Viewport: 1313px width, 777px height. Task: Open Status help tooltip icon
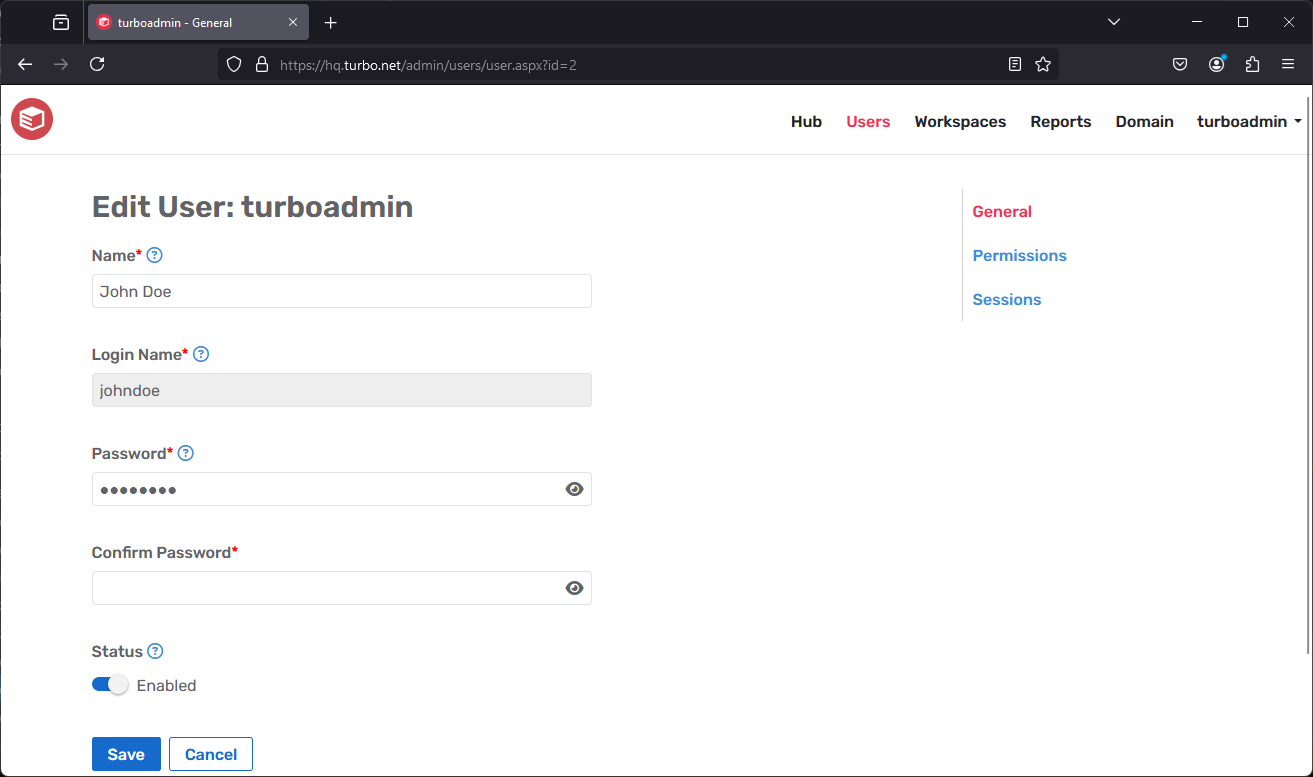coord(155,651)
